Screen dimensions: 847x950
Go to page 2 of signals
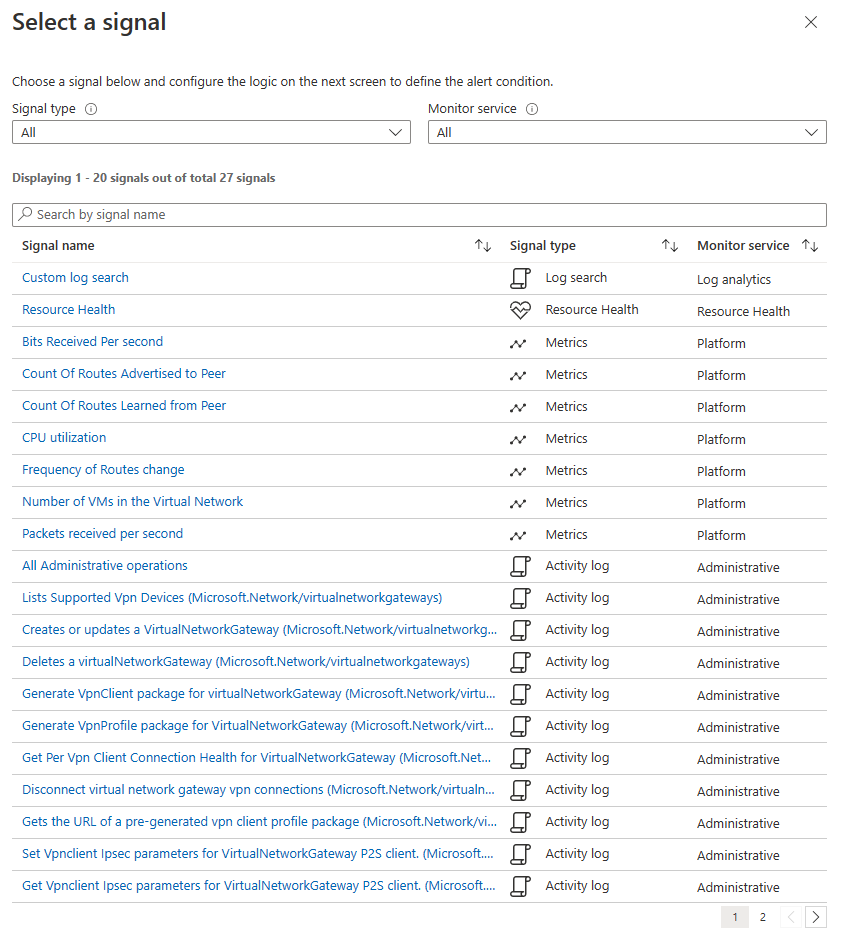pyautogui.click(x=763, y=916)
